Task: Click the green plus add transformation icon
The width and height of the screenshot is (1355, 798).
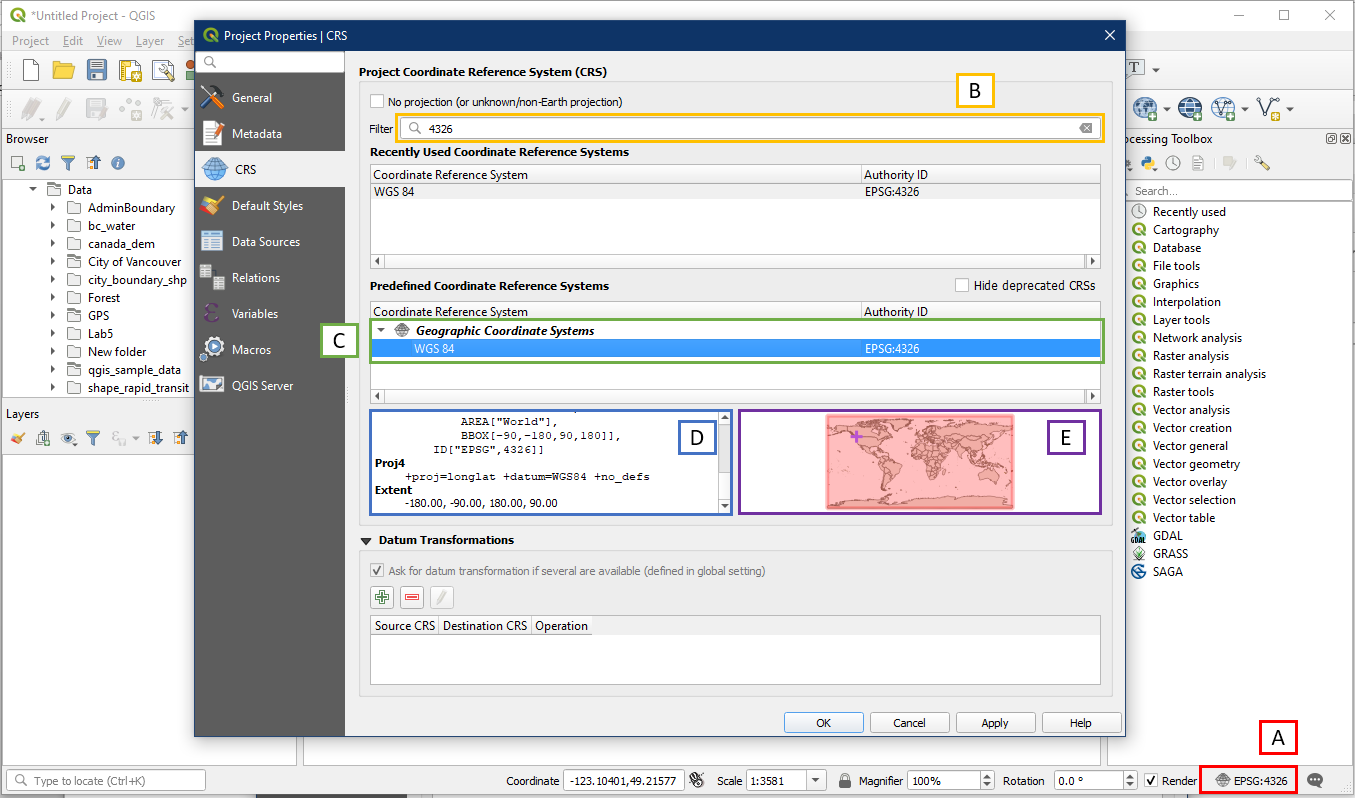Action: pos(381,598)
